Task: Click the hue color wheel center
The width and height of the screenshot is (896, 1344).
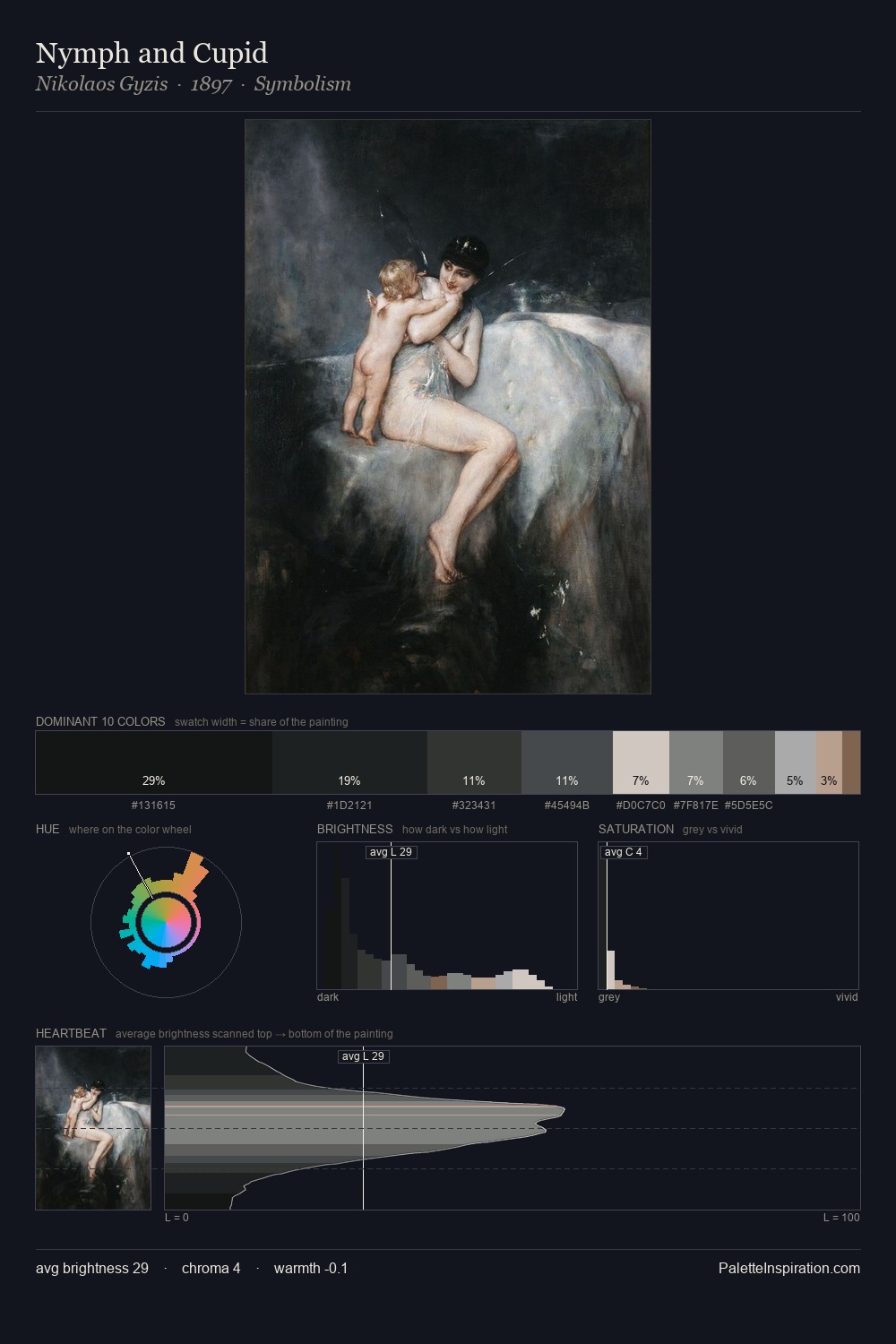Action: (166, 922)
